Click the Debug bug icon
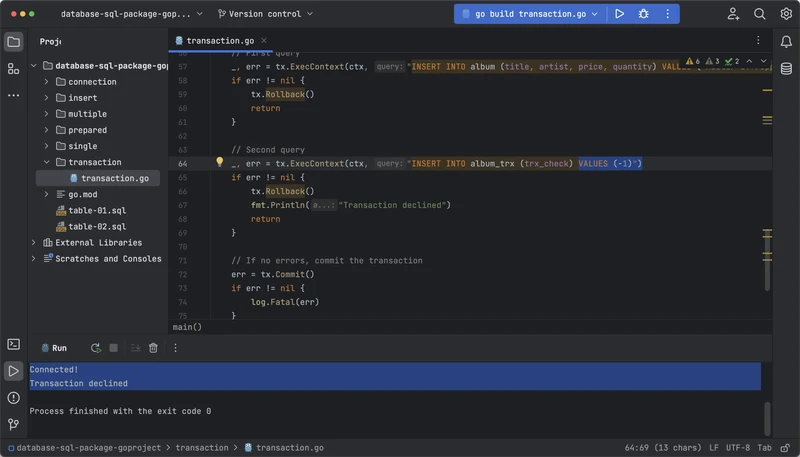 643,14
